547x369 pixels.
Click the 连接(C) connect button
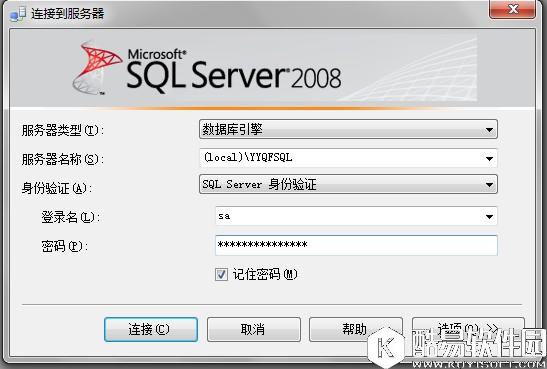(151, 329)
